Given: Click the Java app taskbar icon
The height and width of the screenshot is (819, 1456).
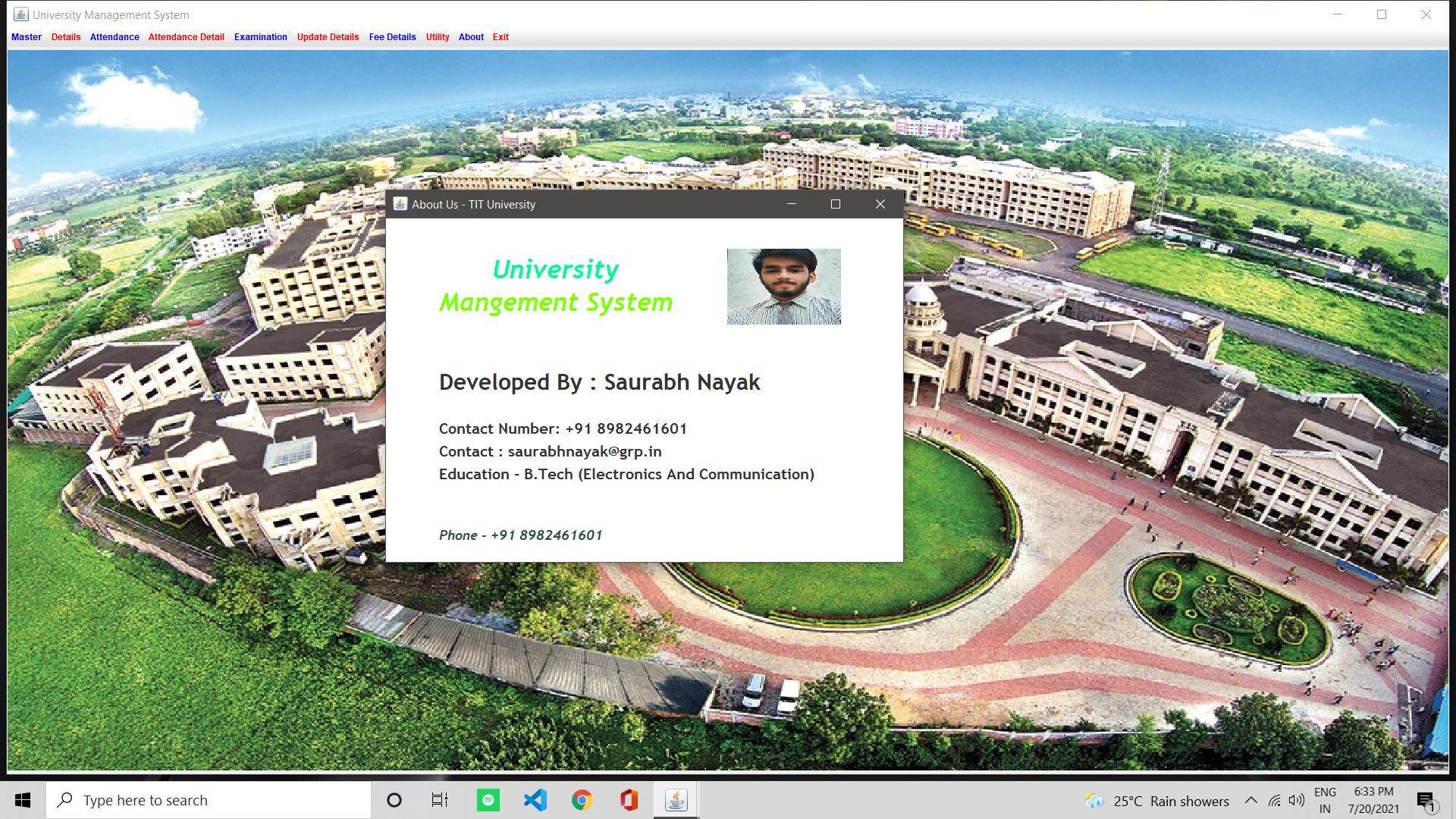Looking at the screenshot, I should (676, 800).
